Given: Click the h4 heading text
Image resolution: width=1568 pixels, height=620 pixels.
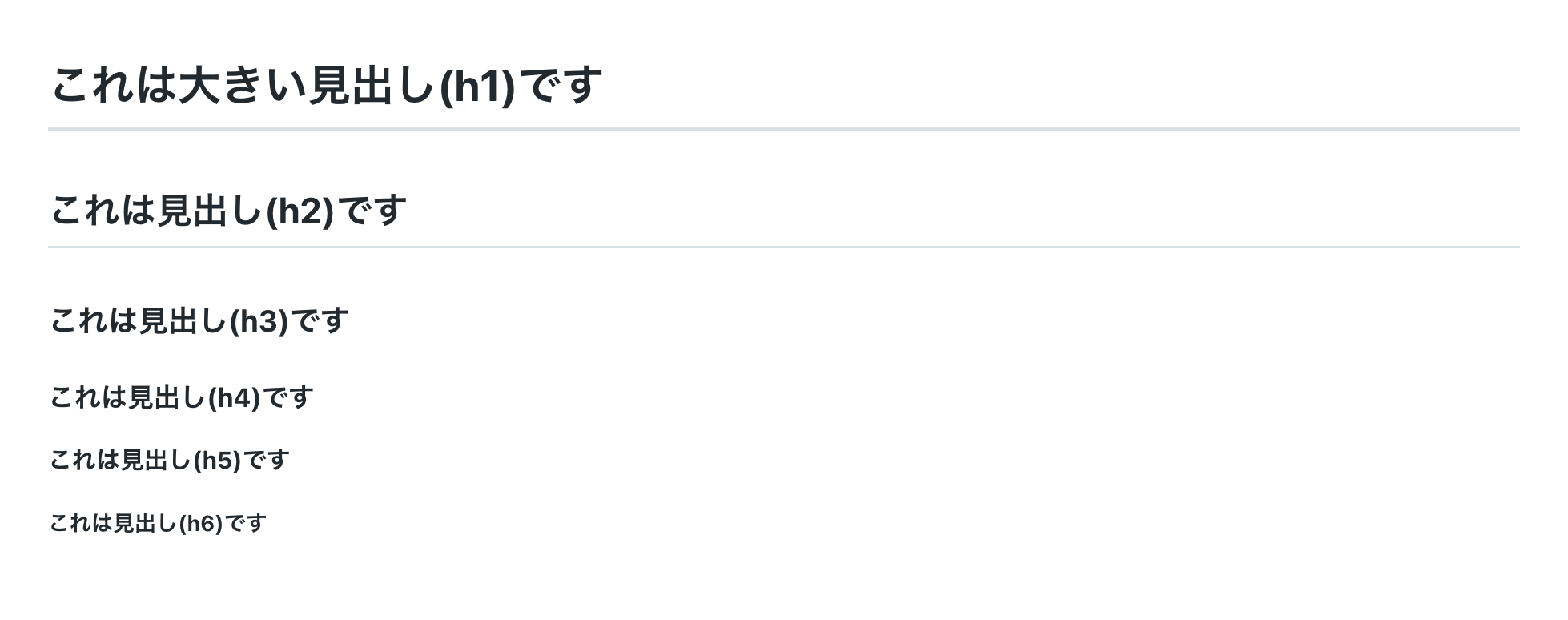Looking at the screenshot, I should point(181,397).
